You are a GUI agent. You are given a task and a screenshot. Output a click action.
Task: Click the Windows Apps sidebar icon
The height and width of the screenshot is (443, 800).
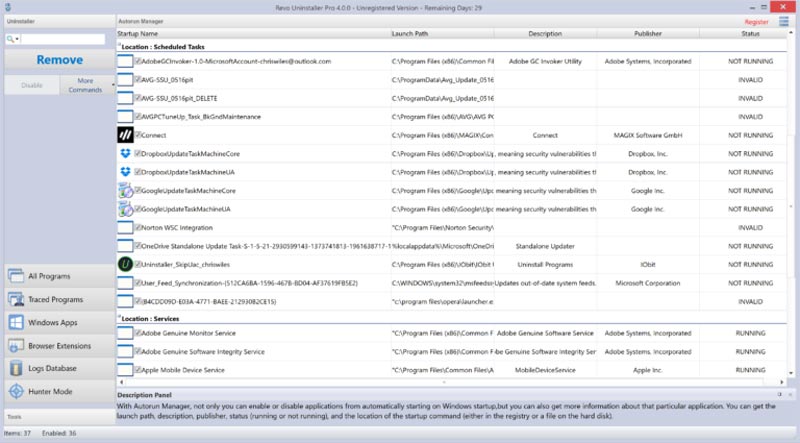click(x=16, y=322)
